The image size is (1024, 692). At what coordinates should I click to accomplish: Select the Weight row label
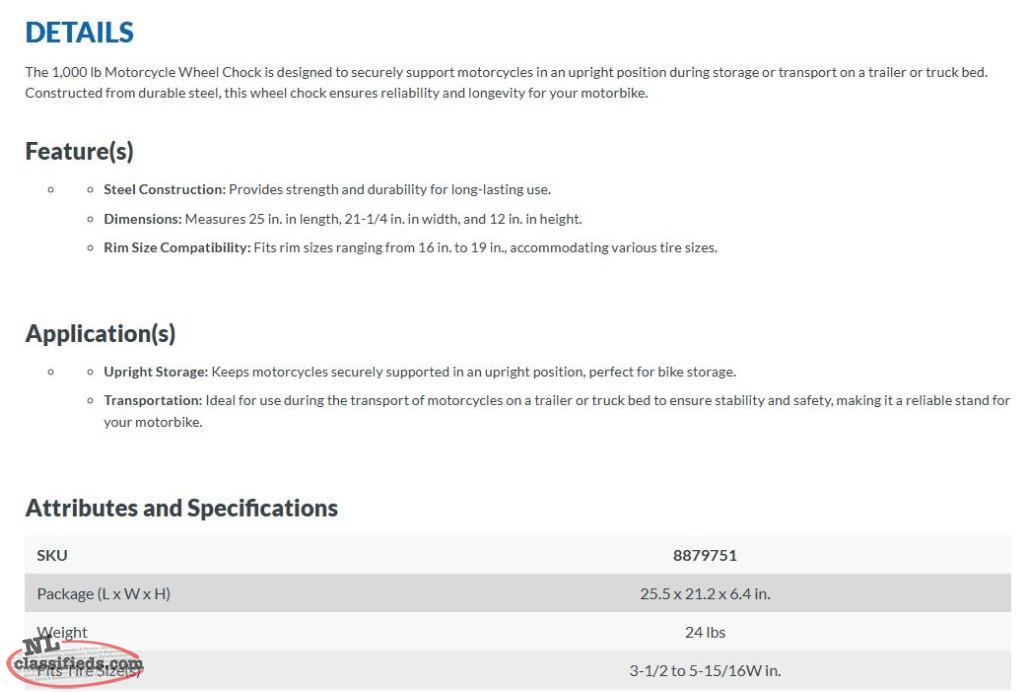coord(62,633)
